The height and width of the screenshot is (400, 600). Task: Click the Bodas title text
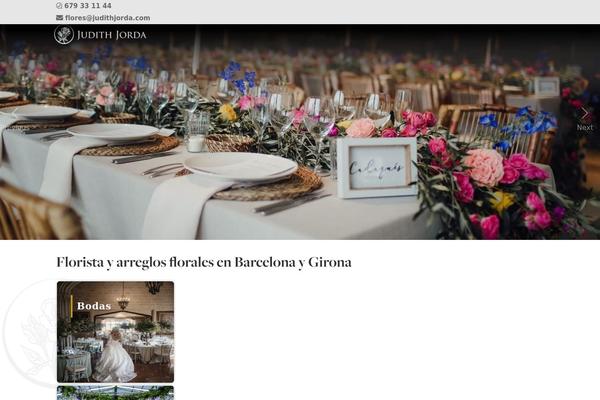(x=94, y=306)
